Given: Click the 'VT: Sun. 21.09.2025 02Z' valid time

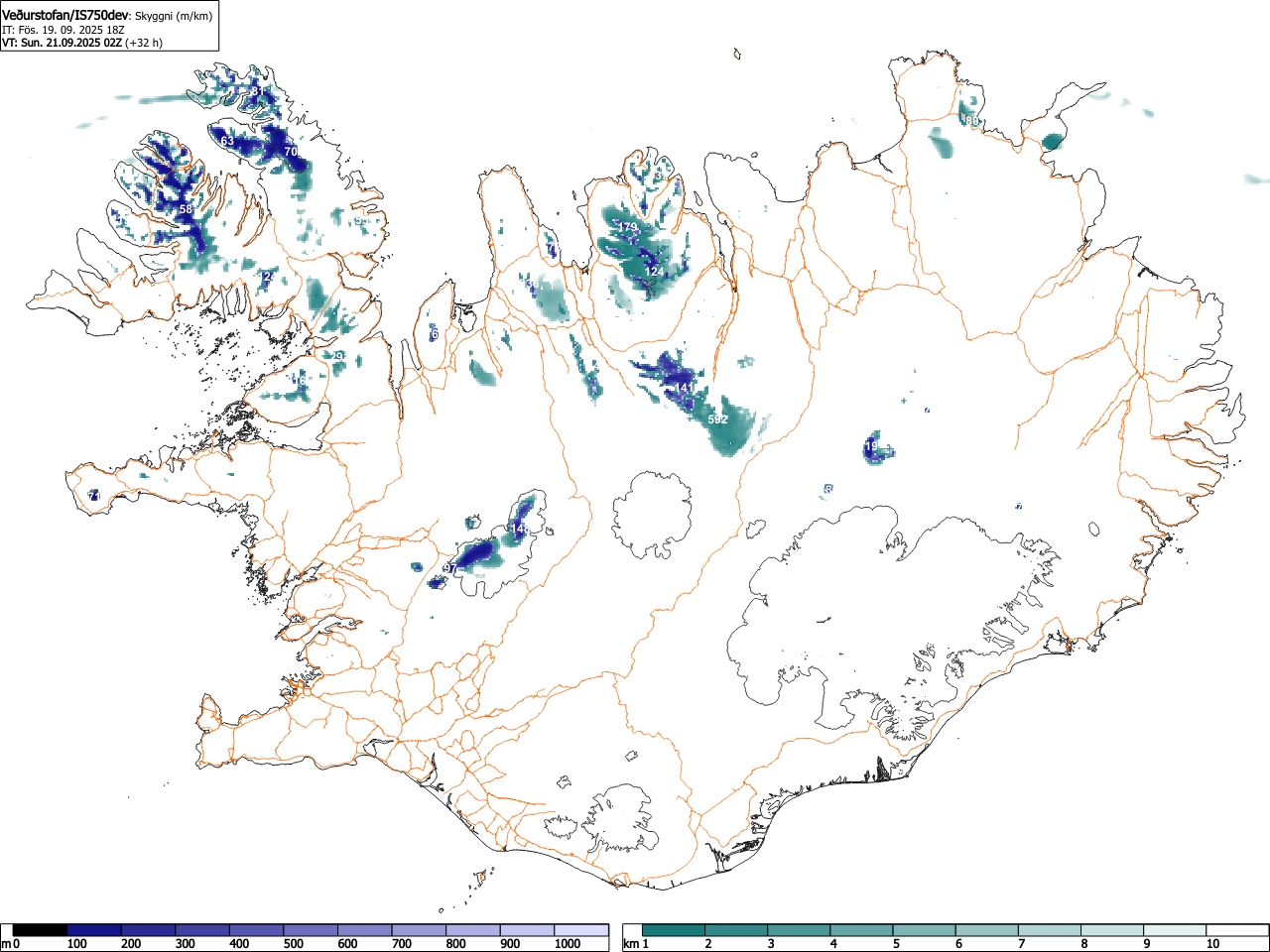Looking at the screenshot, I should tap(62, 43).
